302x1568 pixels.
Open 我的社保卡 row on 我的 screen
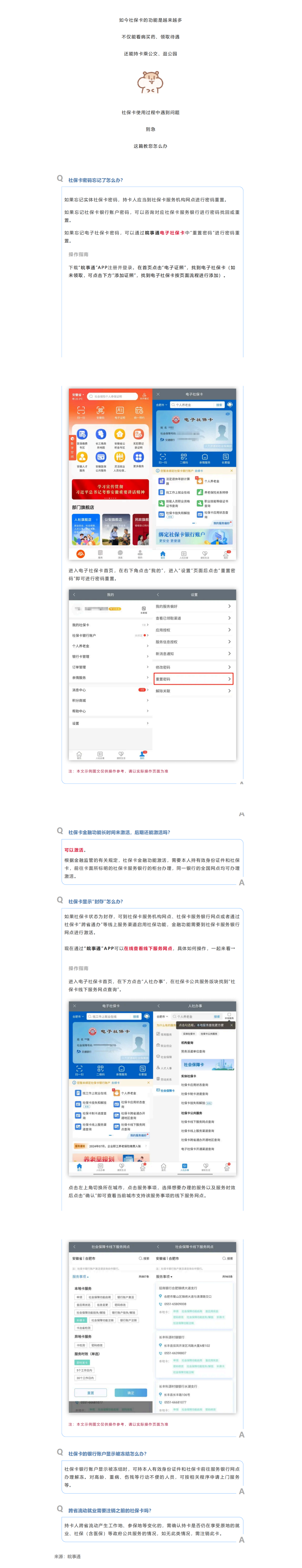[110, 625]
